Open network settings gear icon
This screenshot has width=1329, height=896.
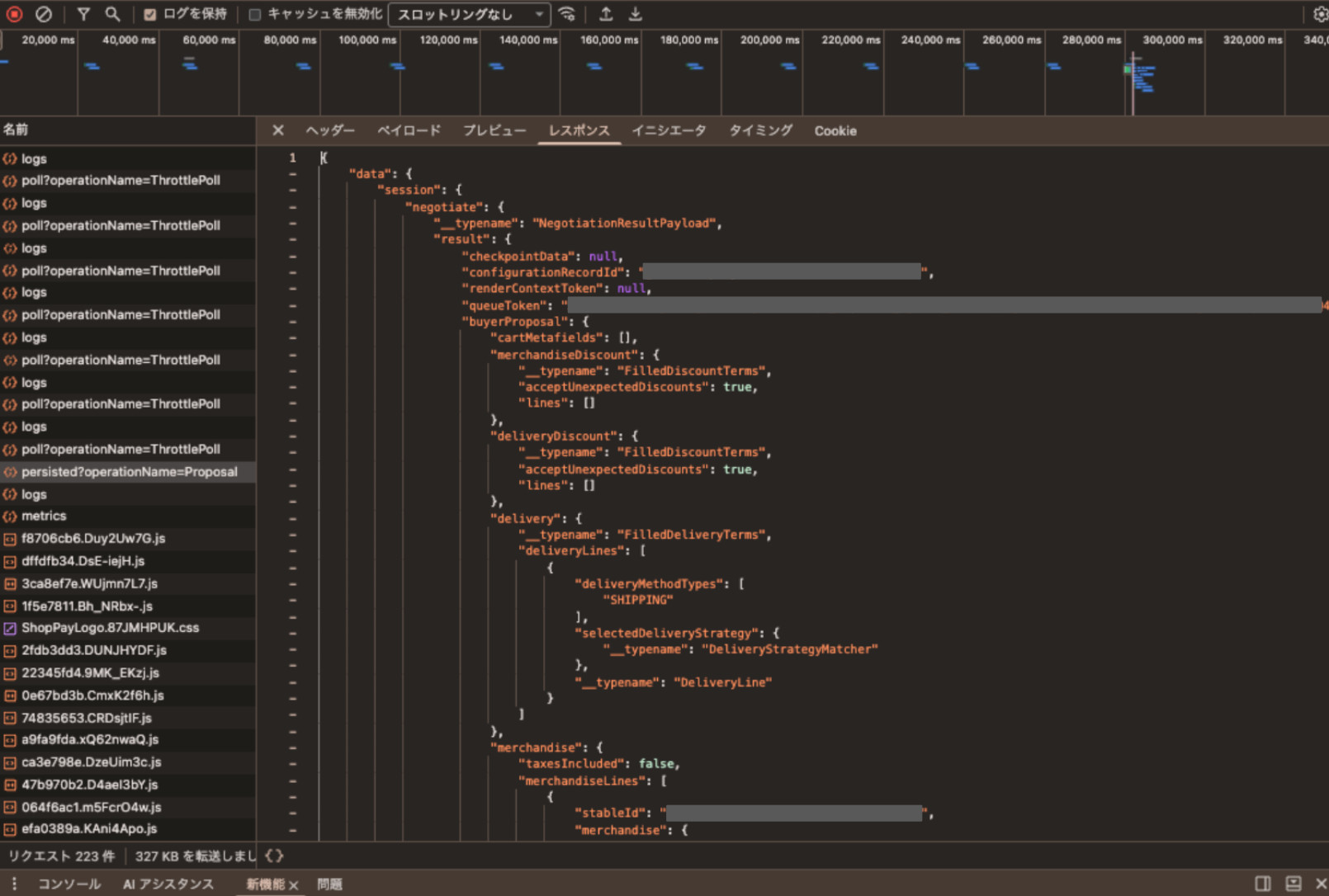[x=1320, y=14]
